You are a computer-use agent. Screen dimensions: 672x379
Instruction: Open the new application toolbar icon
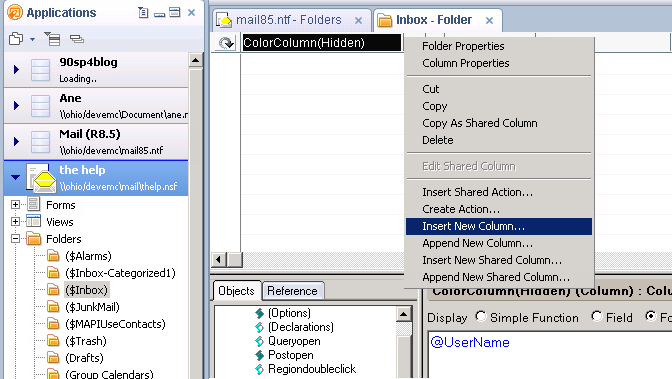16,39
